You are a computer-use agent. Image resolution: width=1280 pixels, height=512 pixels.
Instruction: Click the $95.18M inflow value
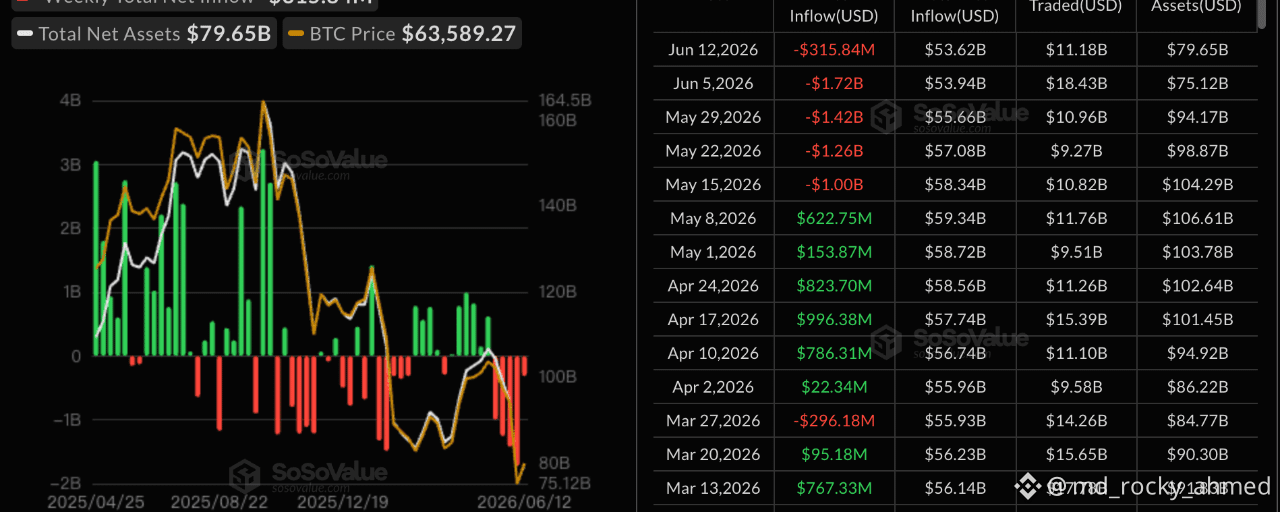tap(834, 455)
